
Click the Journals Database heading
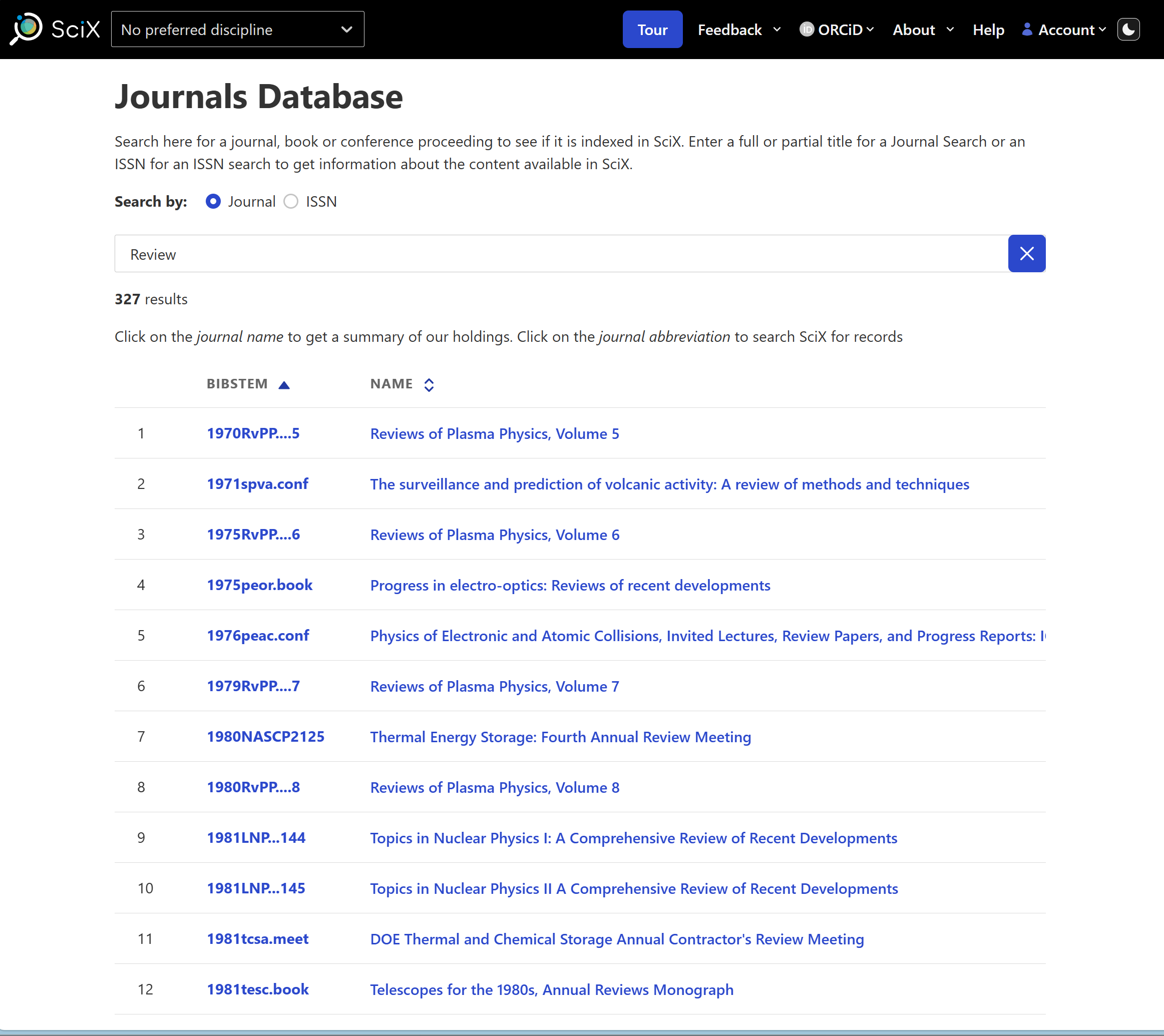click(x=258, y=96)
